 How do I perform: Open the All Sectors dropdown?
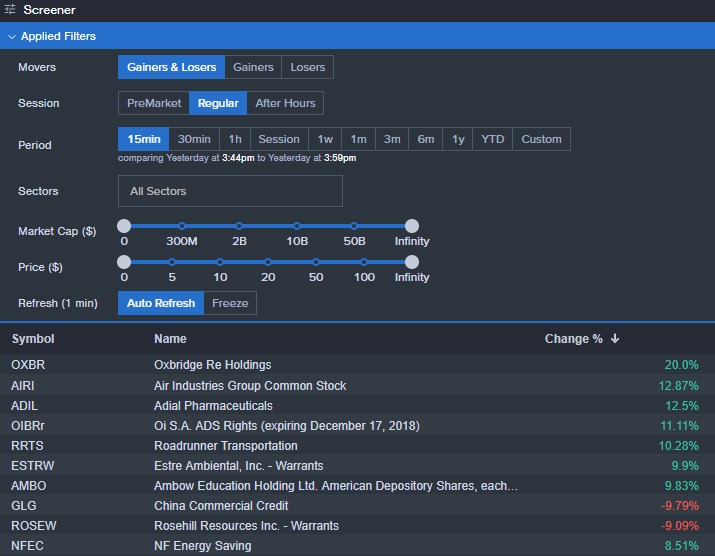click(x=230, y=191)
